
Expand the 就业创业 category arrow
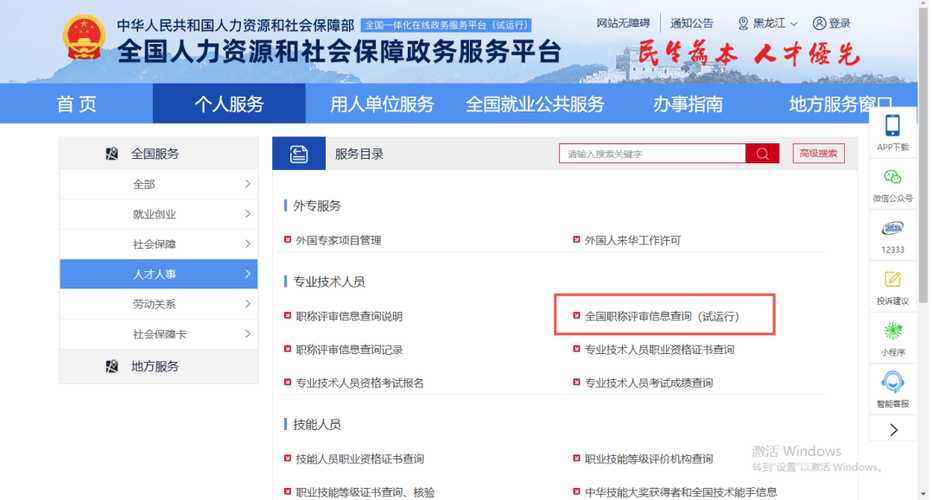pyautogui.click(x=249, y=214)
